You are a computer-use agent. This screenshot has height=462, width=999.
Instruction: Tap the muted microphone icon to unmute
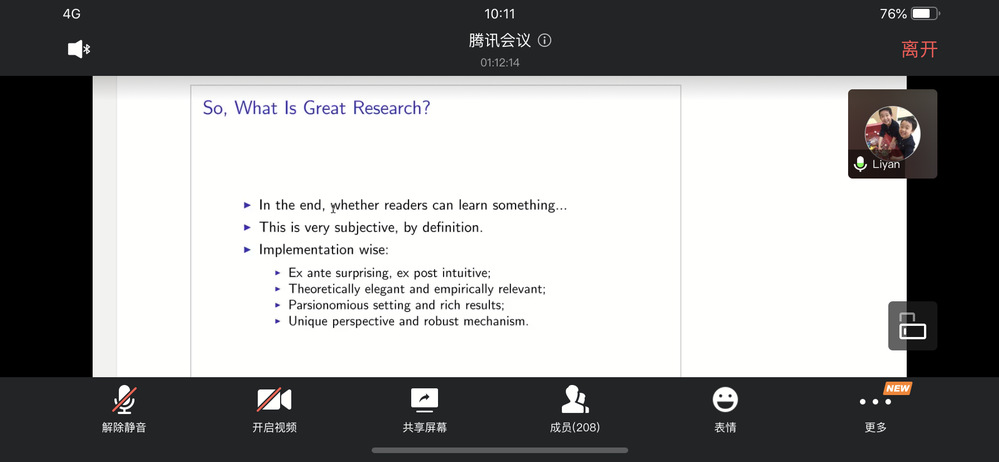click(125, 400)
